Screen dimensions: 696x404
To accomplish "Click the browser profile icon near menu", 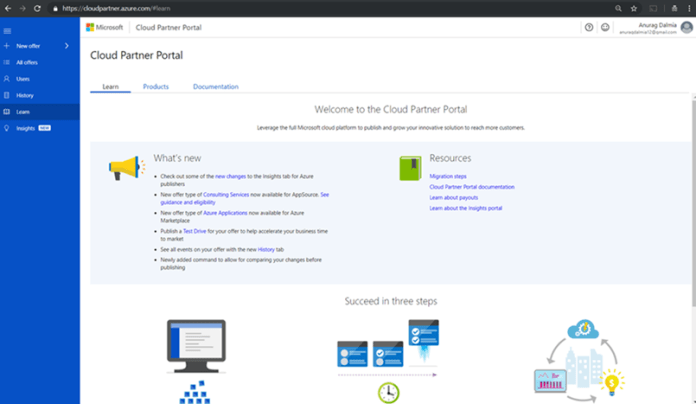I will pyautogui.click(x=674, y=8).
